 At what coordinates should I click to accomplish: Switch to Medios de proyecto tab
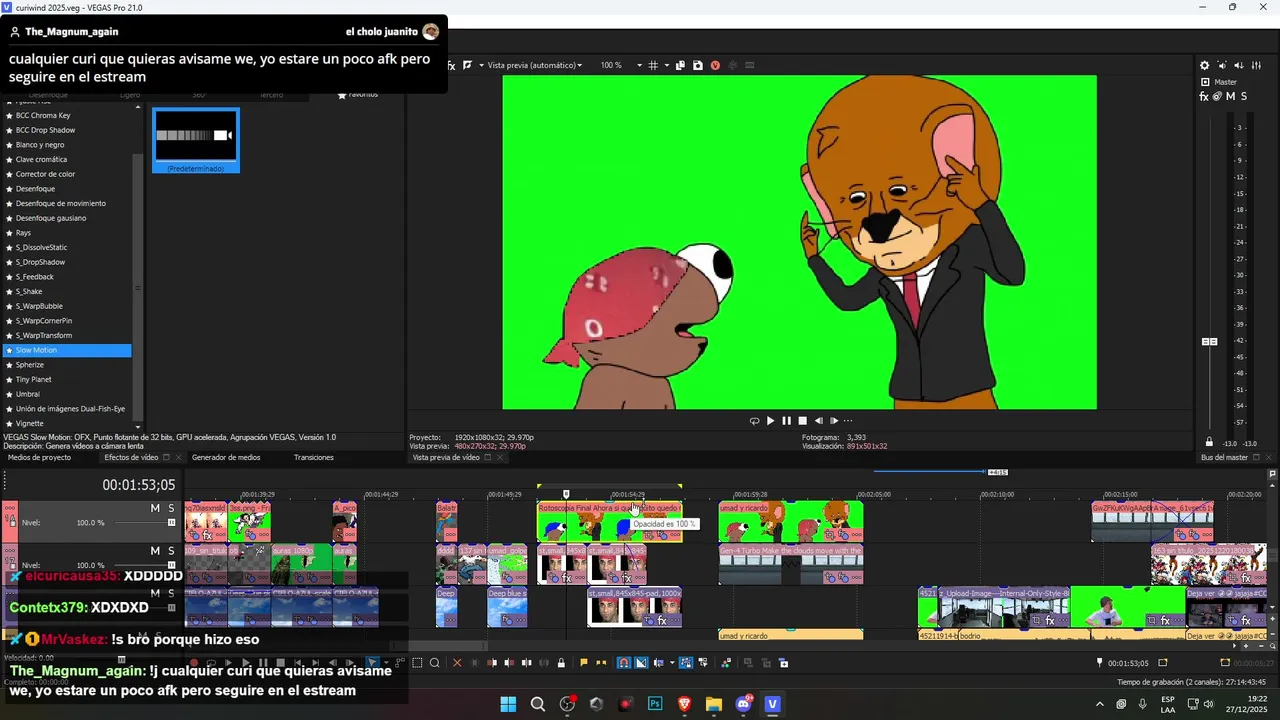pos(39,457)
